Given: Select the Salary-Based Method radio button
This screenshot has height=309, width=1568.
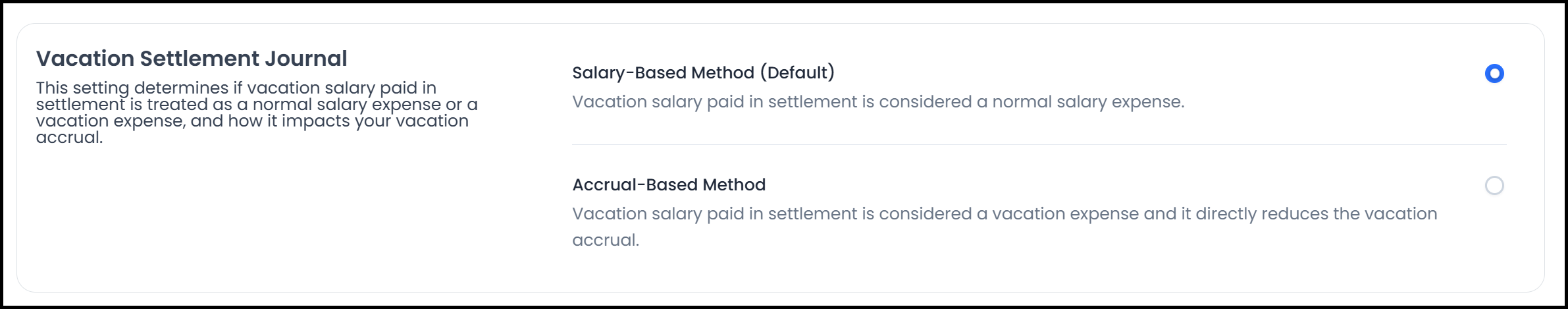Looking at the screenshot, I should (x=1494, y=73).
